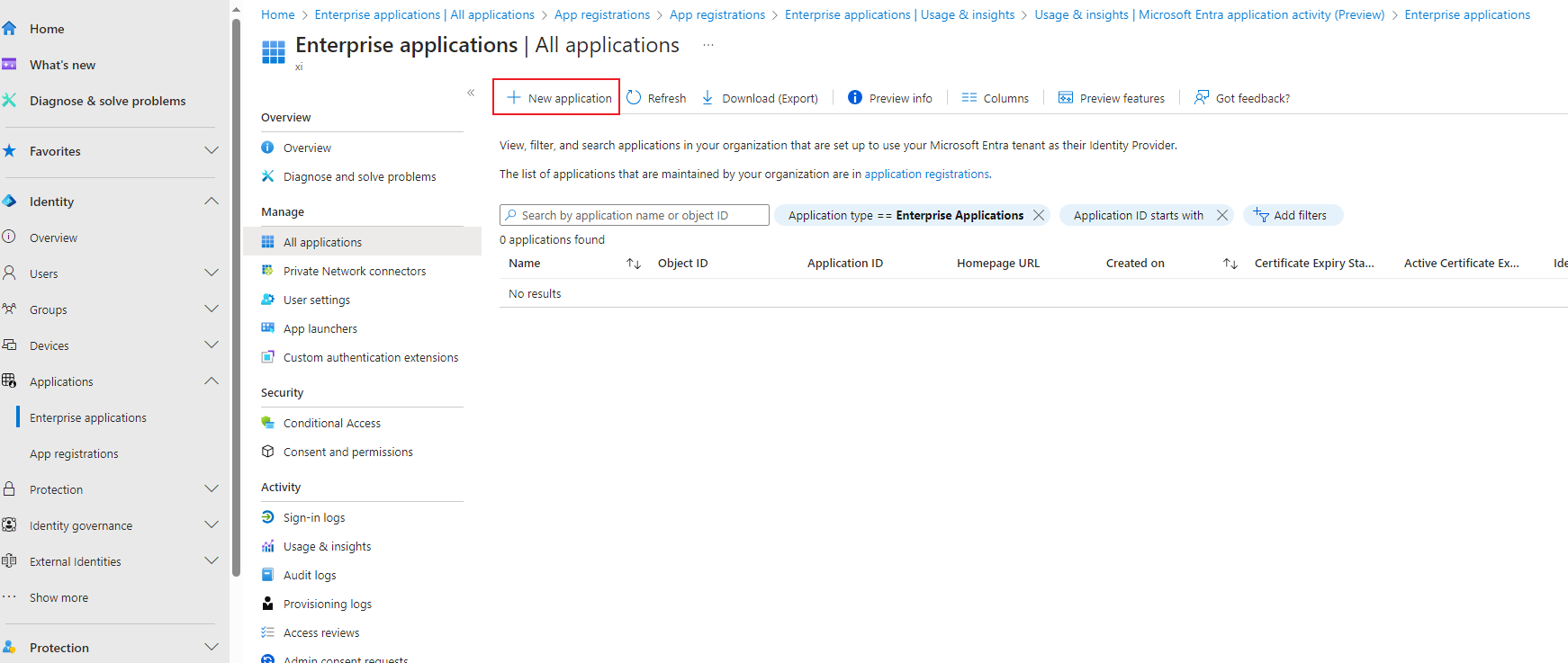Click Add filters button
1568x663 pixels.
click(x=1293, y=215)
